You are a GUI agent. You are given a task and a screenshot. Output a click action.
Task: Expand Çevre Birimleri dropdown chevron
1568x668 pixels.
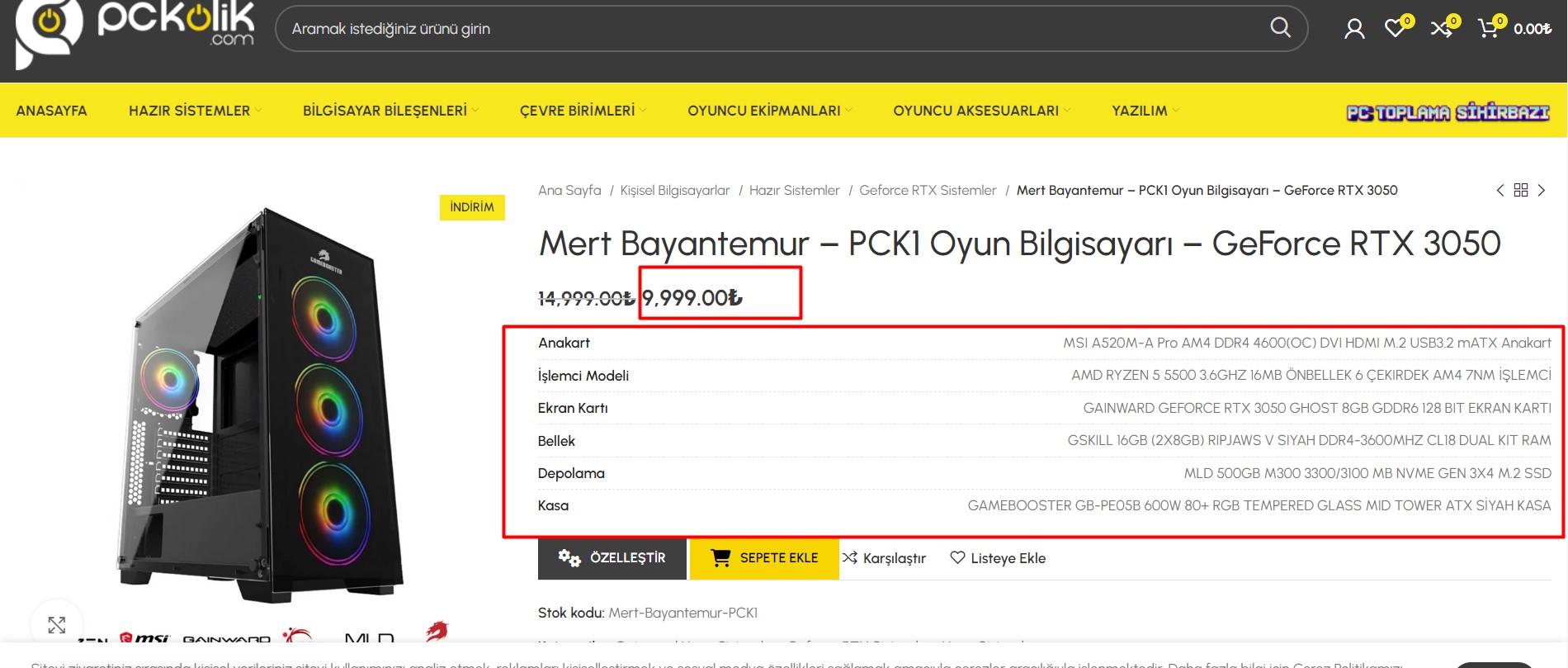(x=643, y=111)
